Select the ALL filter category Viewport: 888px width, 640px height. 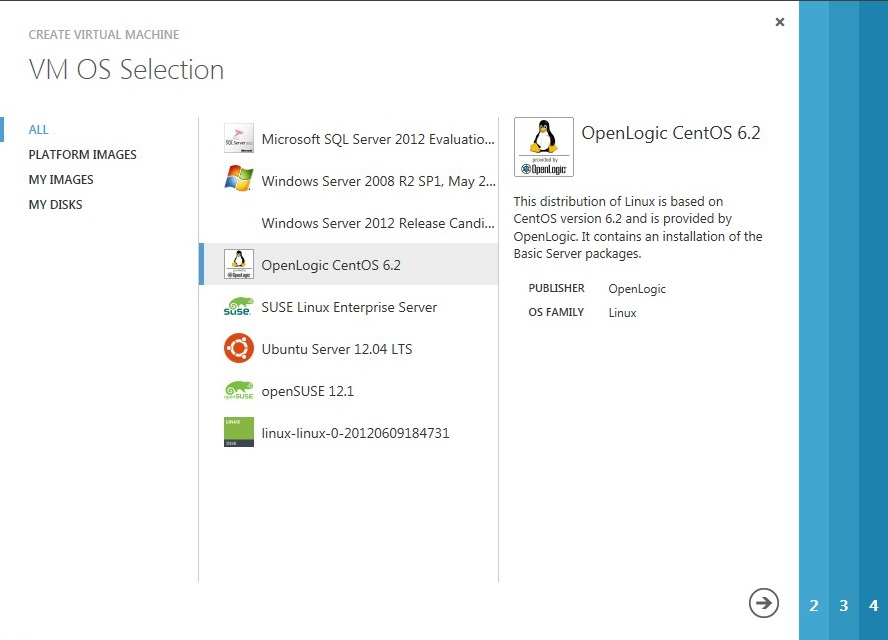(x=39, y=130)
